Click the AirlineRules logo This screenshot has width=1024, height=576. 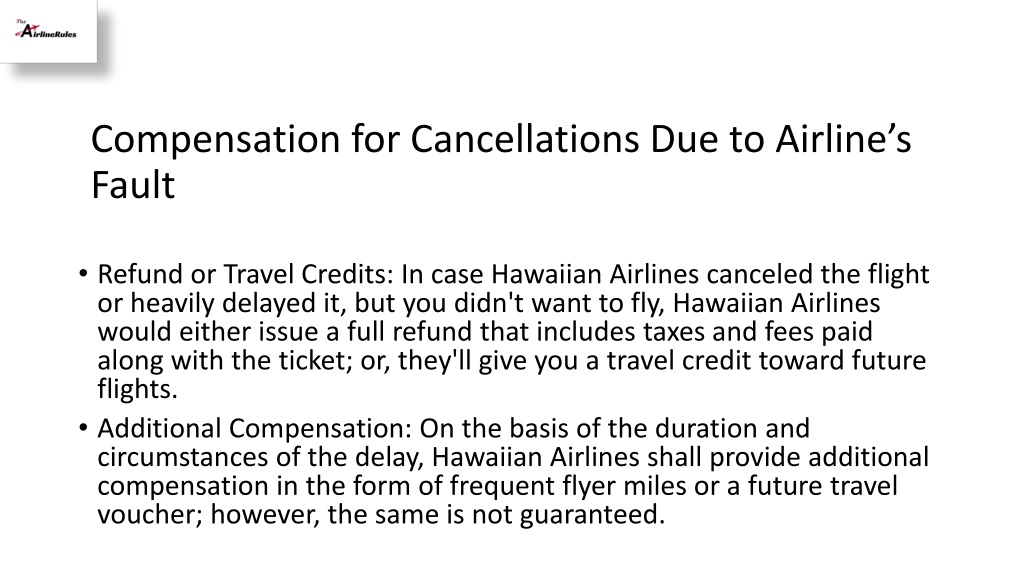[x=46, y=30]
